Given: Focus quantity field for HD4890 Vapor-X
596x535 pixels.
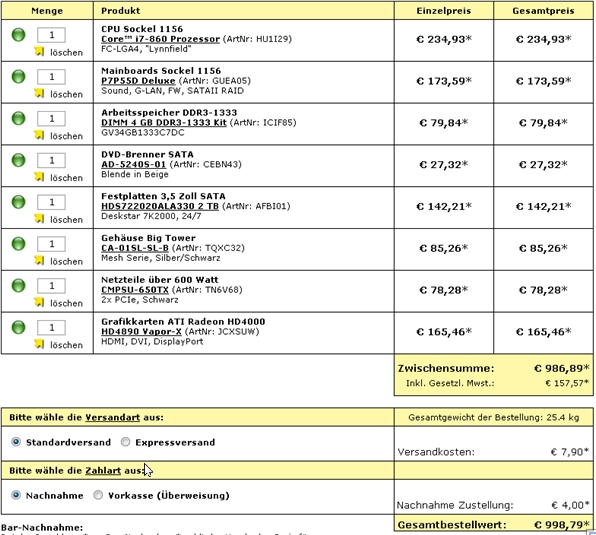Looking at the screenshot, I should pos(51,328).
